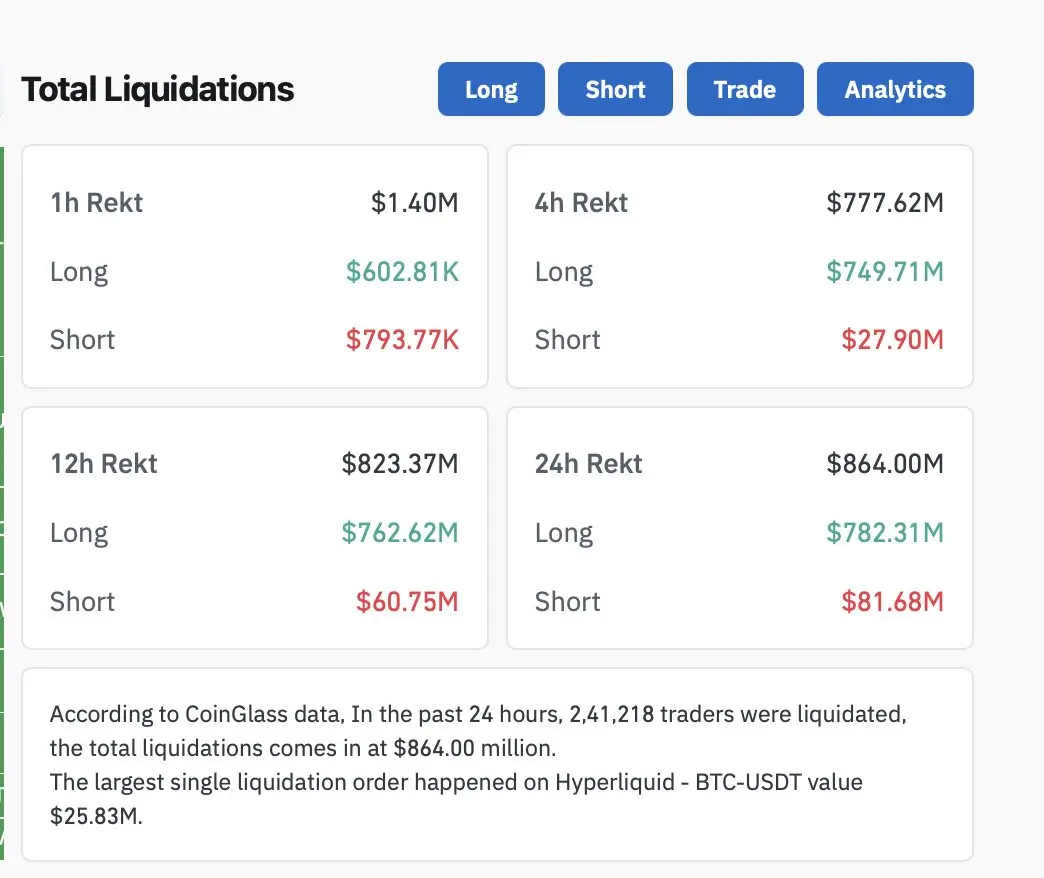Select the 4h Rekt total $777.62M

point(885,203)
